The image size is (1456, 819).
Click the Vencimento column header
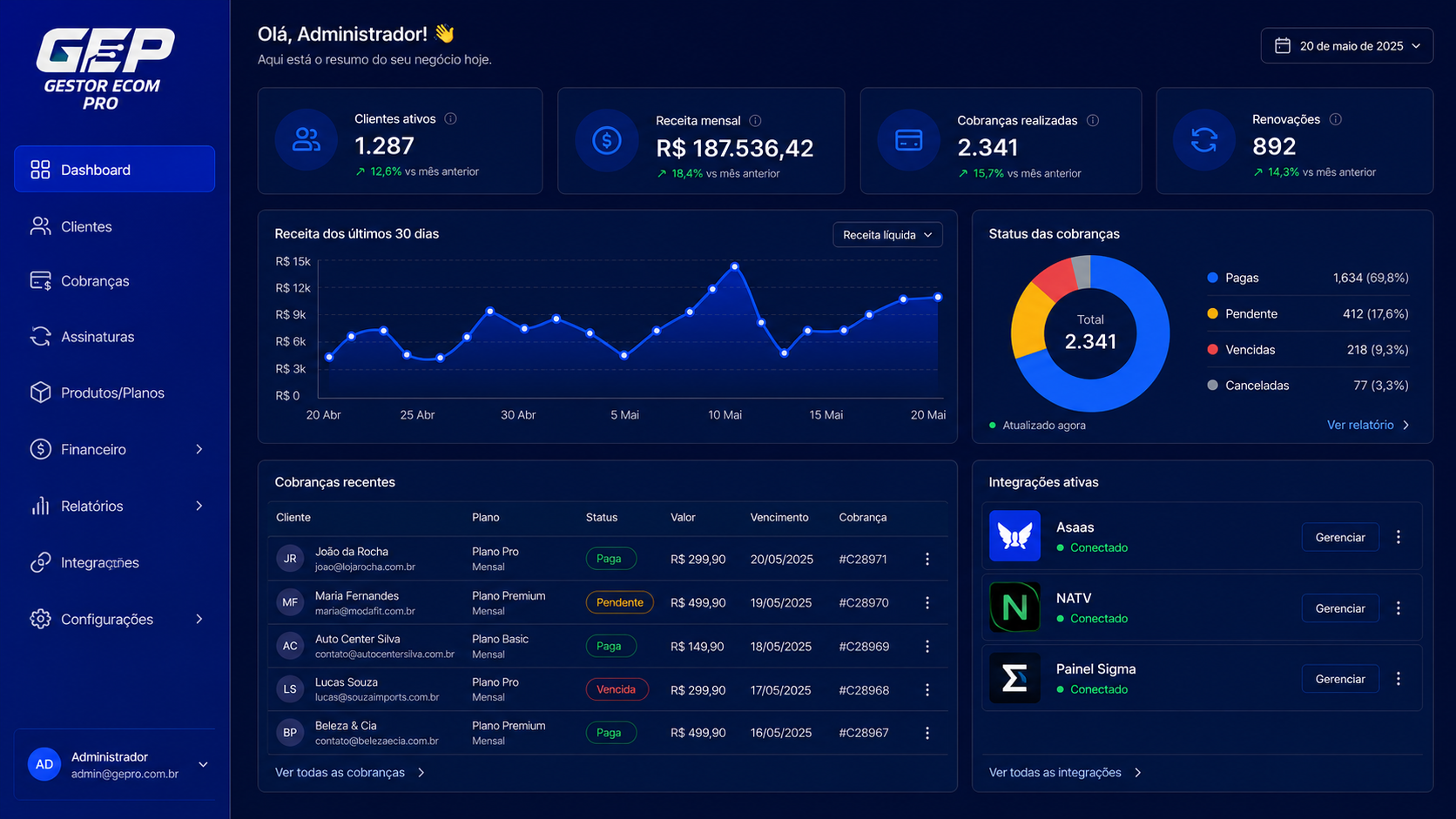coord(779,517)
